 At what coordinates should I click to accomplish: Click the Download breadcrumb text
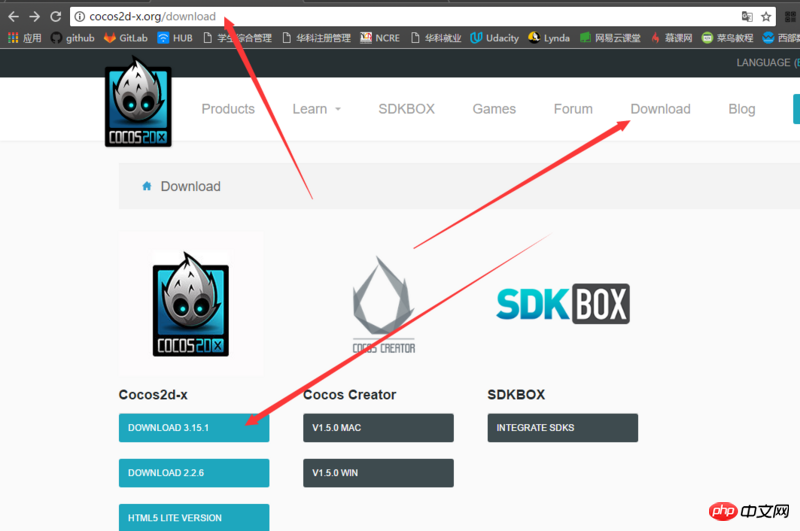190,186
